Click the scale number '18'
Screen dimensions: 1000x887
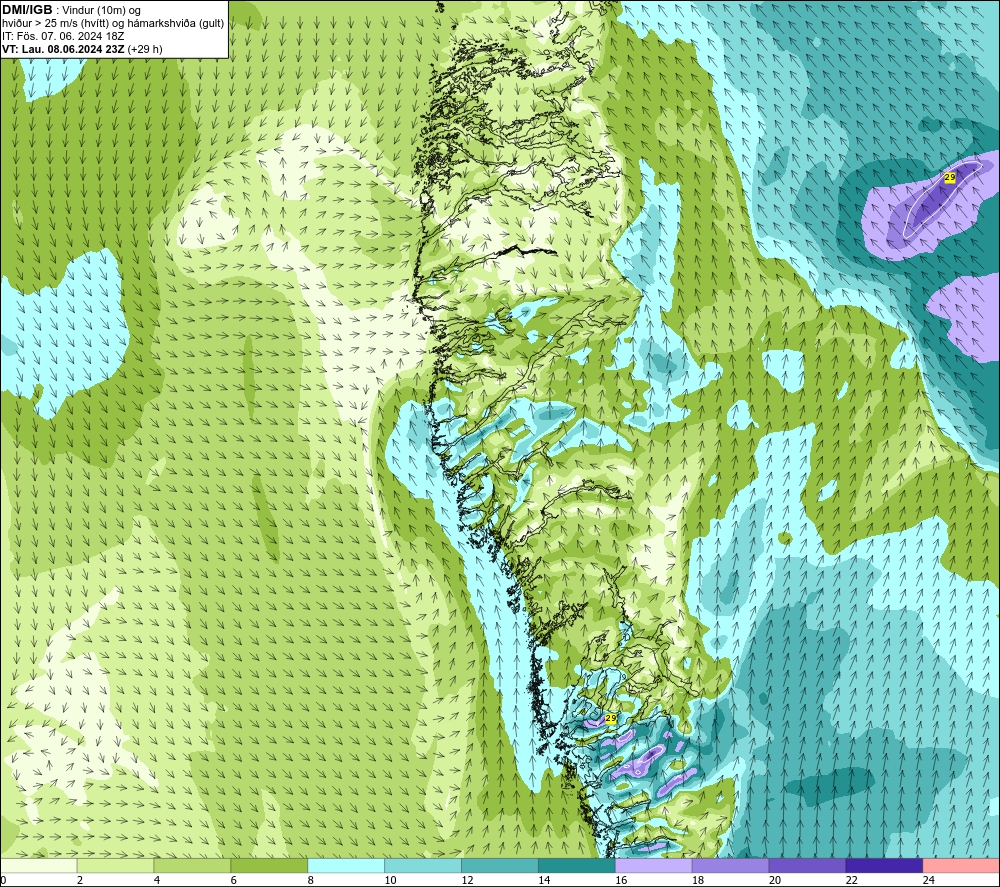point(698,880)
